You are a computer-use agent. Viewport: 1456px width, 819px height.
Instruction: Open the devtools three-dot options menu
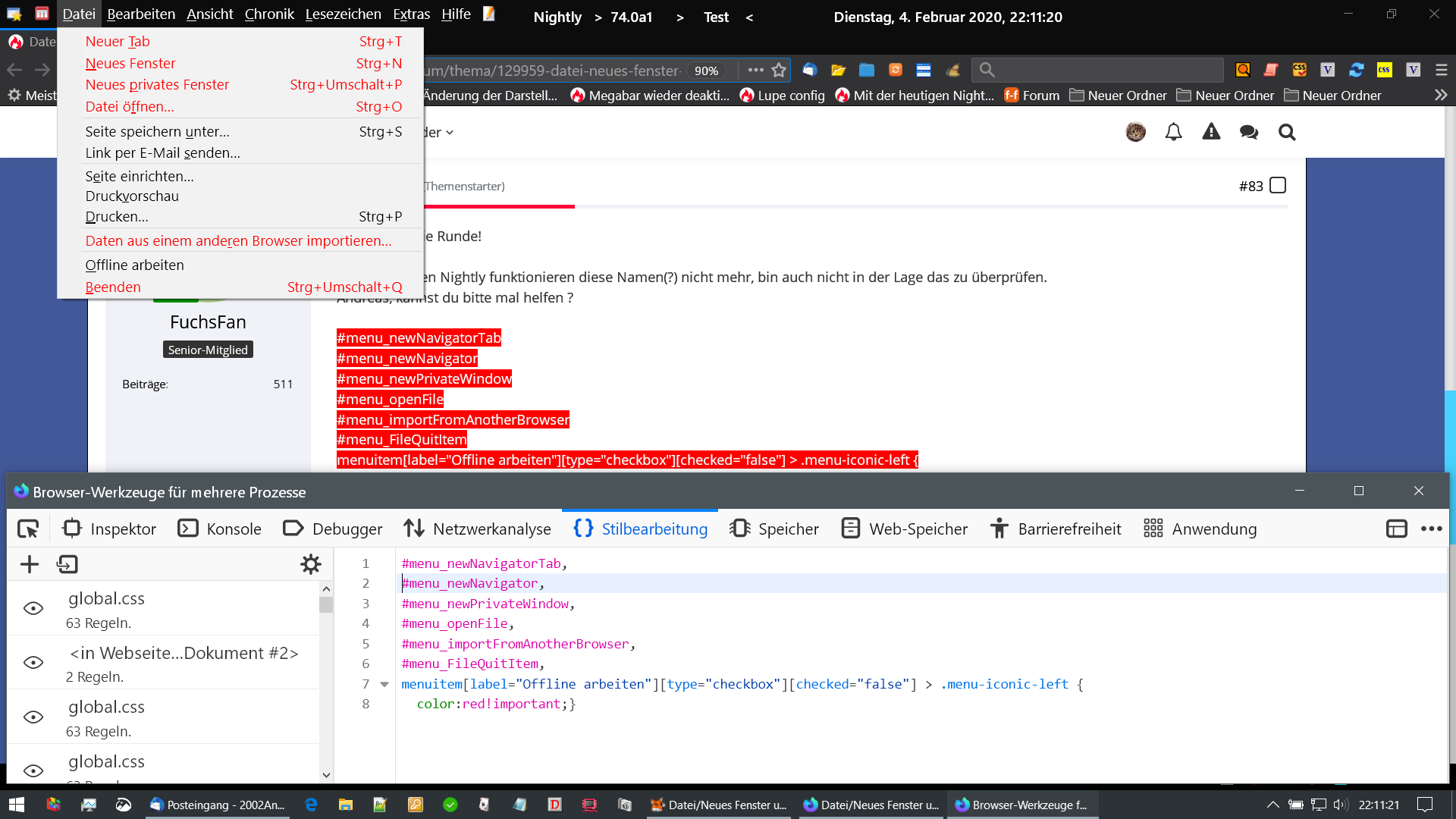[1431, 529]
